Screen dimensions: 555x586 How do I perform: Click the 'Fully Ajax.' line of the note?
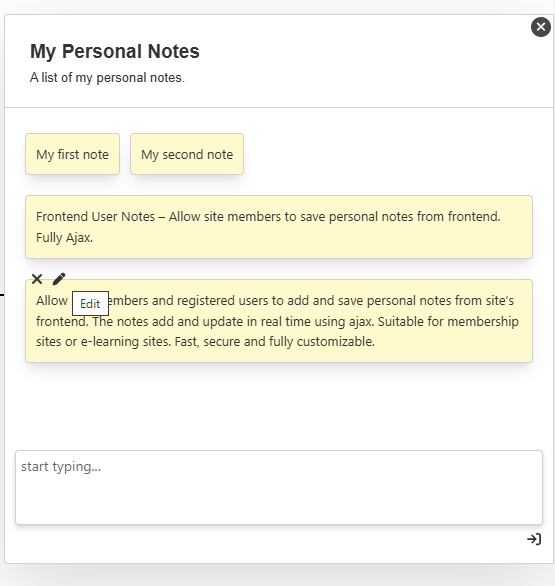pos(64,238)
